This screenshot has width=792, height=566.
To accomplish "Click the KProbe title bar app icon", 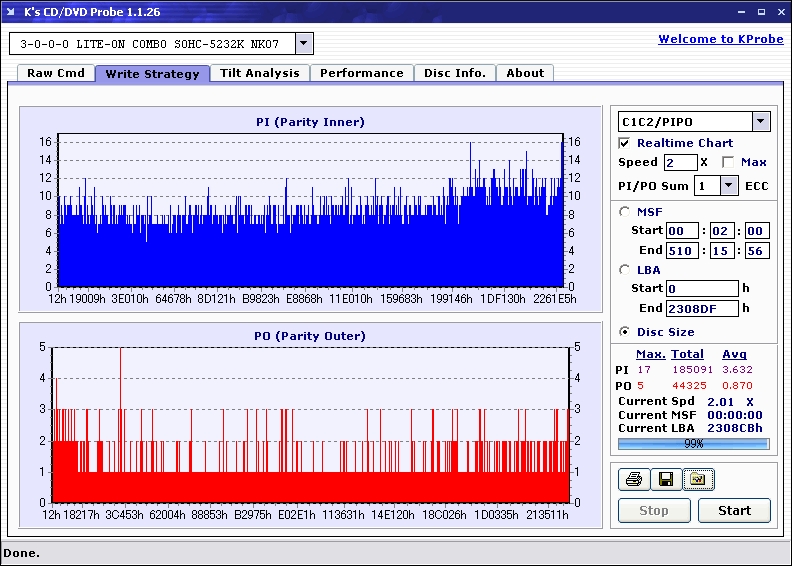I will click(12, 12).
